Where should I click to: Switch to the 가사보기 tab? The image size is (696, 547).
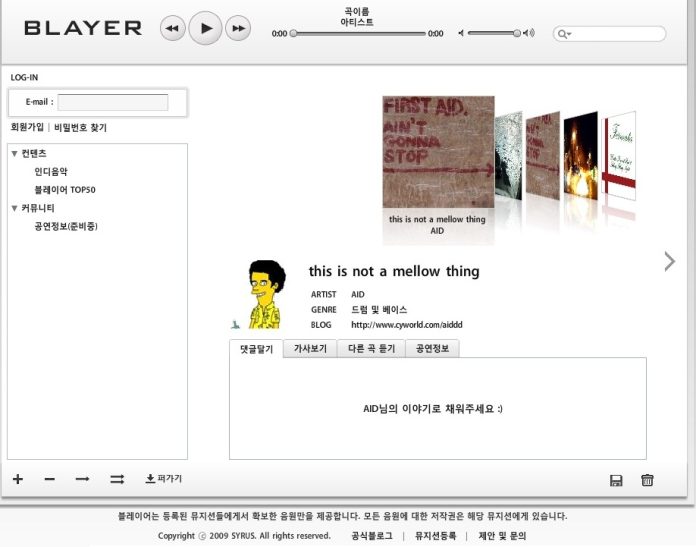310,349
